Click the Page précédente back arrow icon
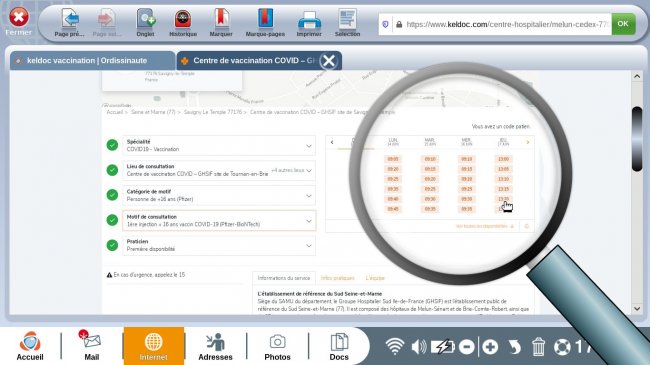 [70, 19]
